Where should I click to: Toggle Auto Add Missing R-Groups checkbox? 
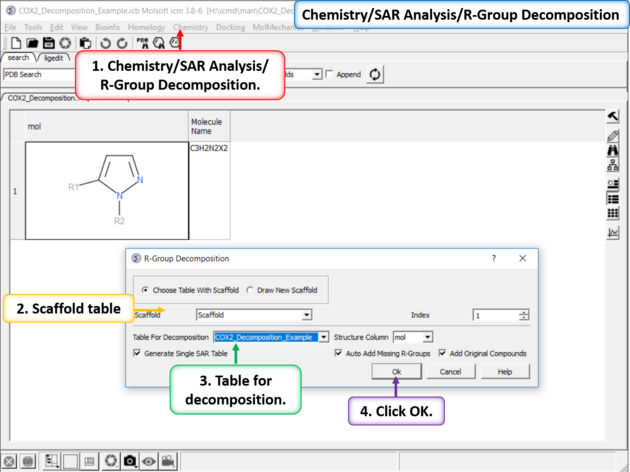pyautogui.click(x=338, y=353)
